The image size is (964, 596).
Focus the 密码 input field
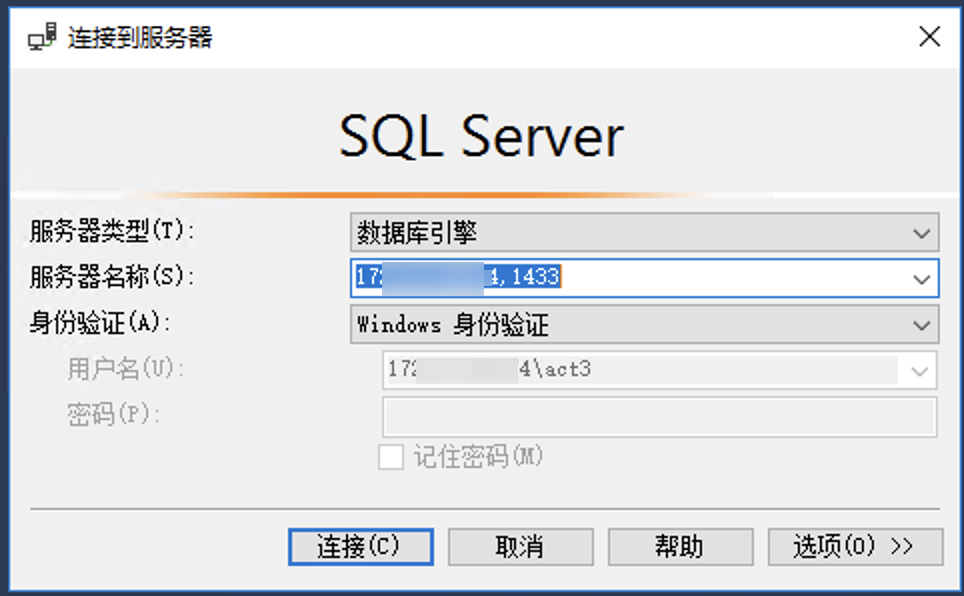(658, 417)
